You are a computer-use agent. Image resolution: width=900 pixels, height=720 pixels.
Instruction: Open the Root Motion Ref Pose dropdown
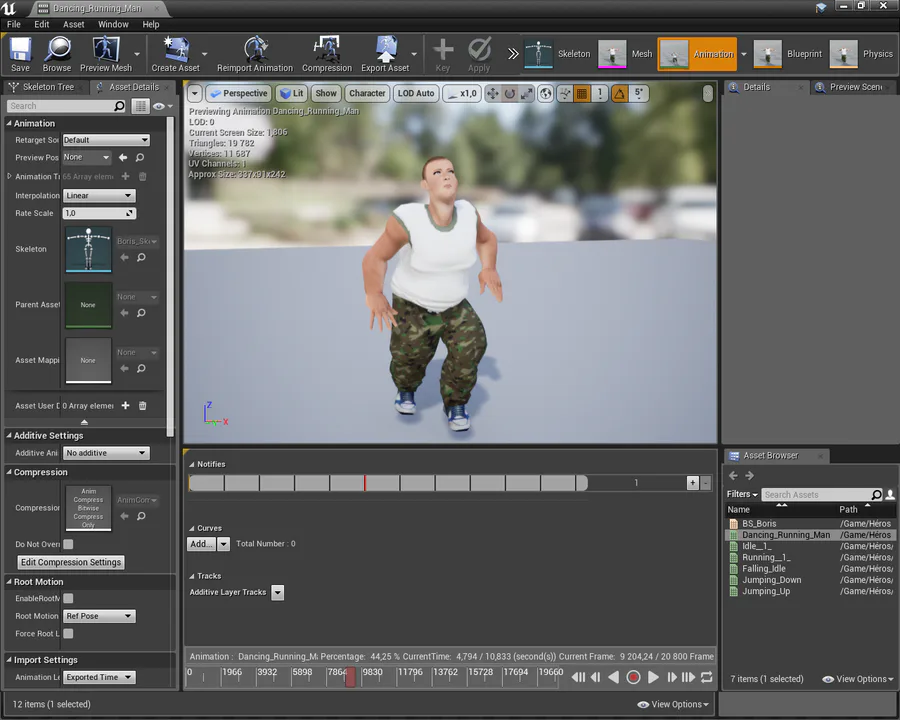click(98, 616)
